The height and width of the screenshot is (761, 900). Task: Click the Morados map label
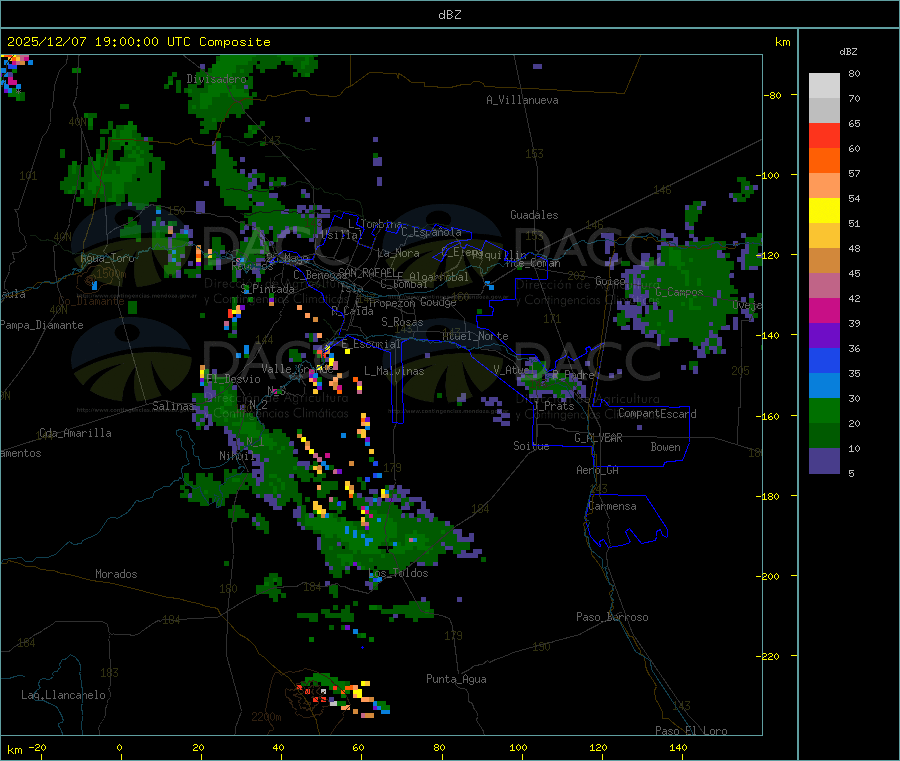pyautogui.click(x=116, y=574)
